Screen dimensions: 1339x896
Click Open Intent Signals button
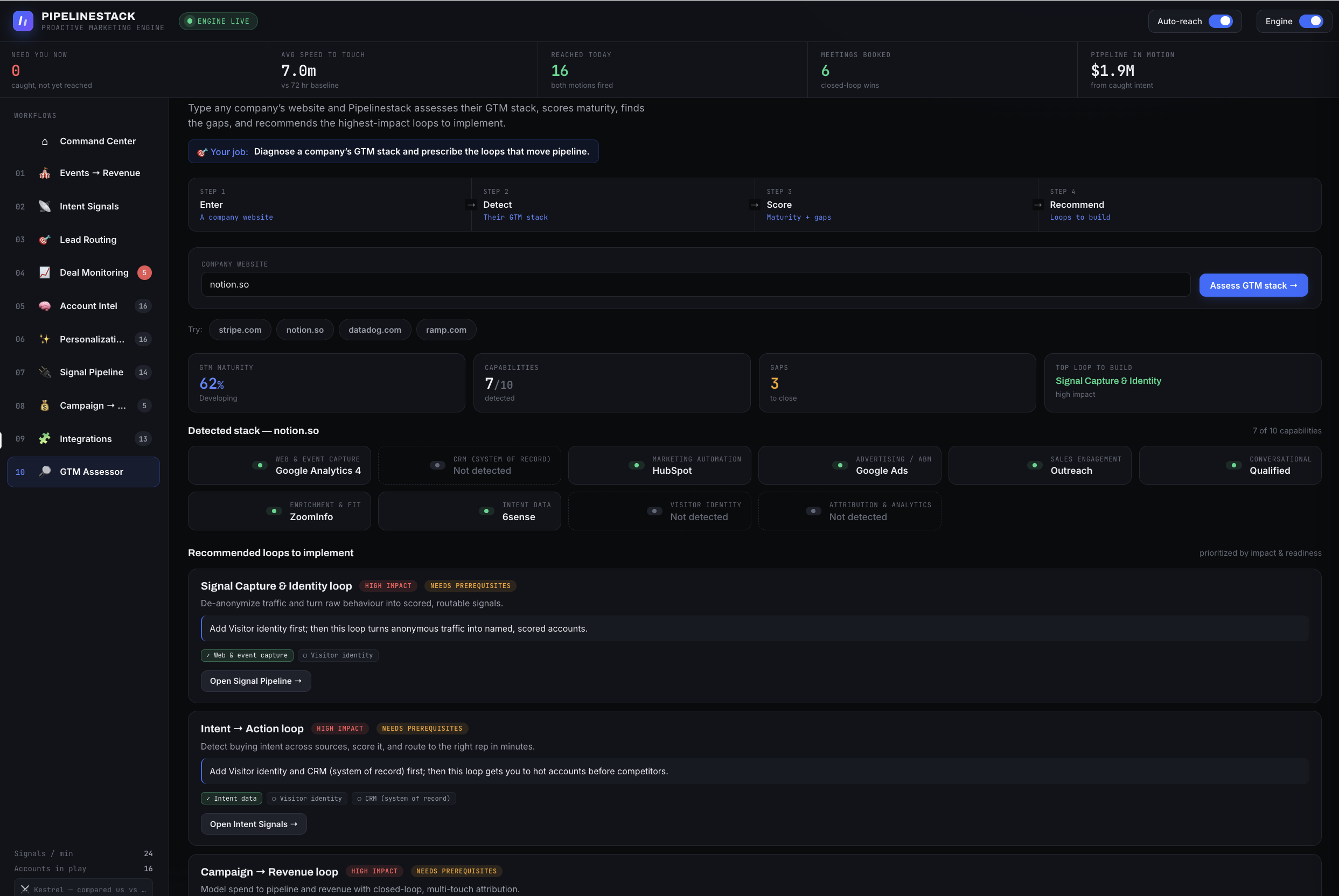(x=254, y=824)
